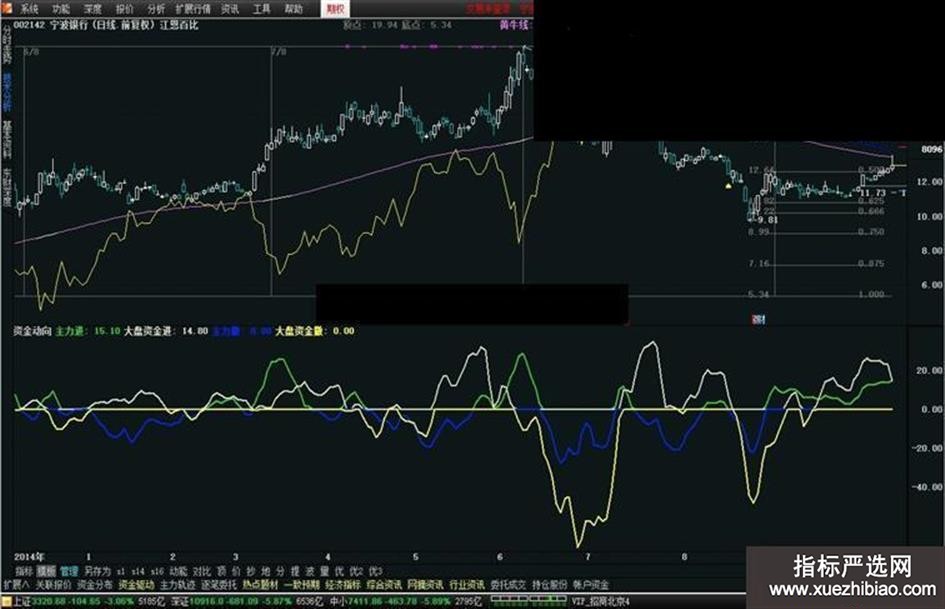Set zoom level x16
945x609 pixels.
click(157, 571)
